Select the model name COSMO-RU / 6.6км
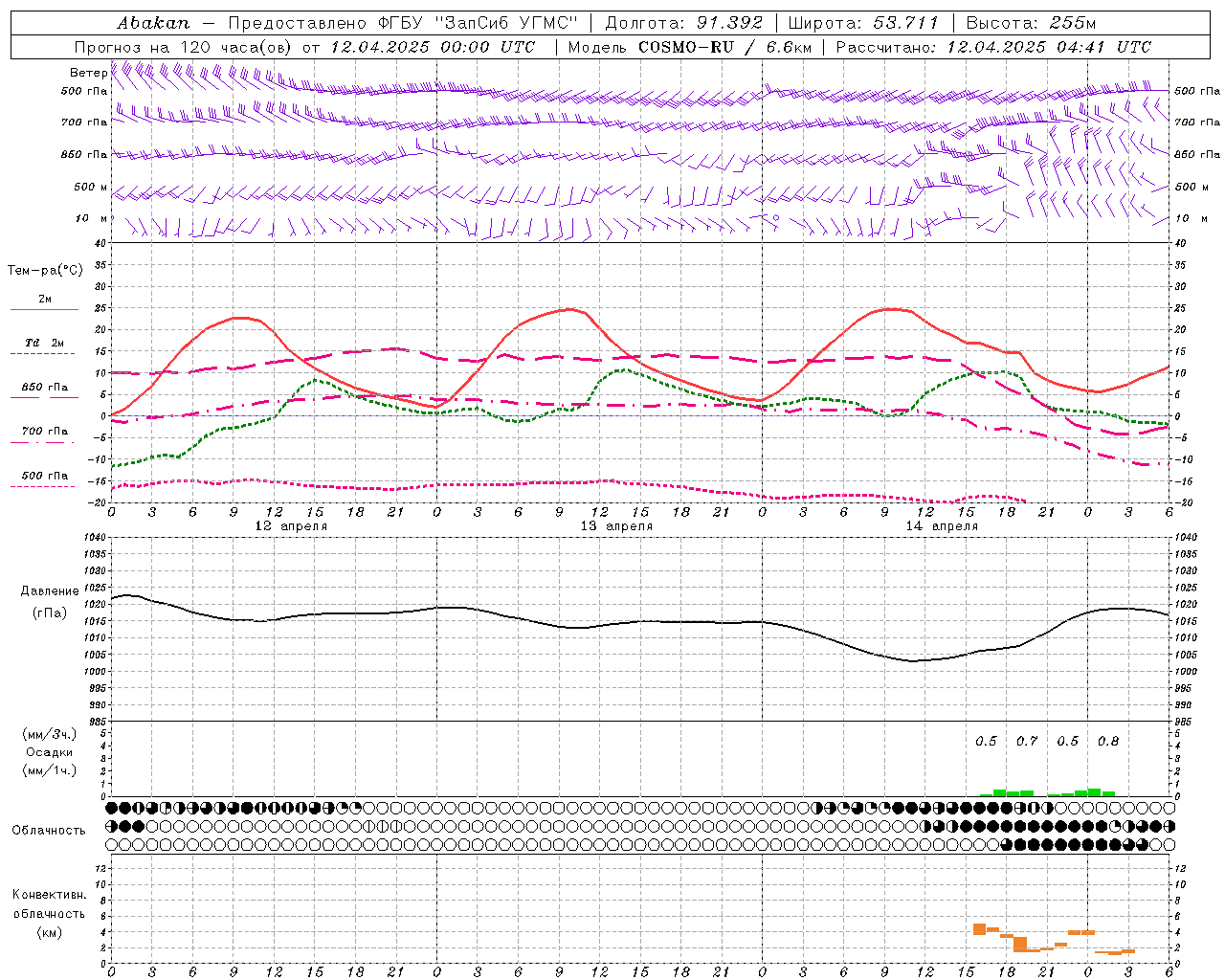 pos(724,47)
